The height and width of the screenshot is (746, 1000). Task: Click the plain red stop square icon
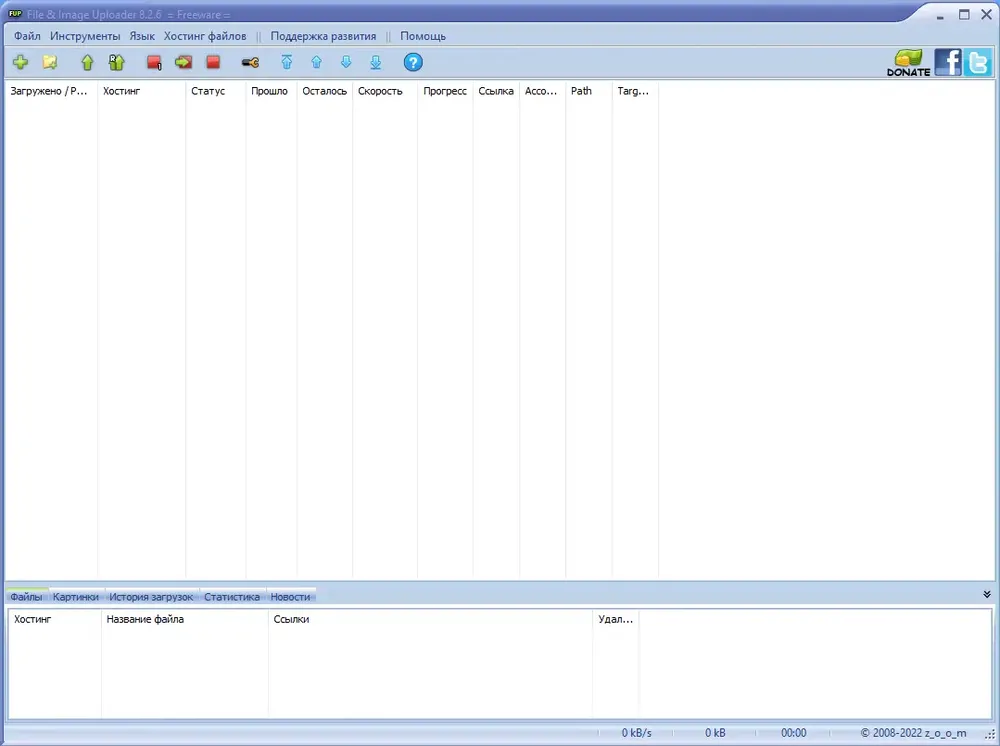pos(213,62)
